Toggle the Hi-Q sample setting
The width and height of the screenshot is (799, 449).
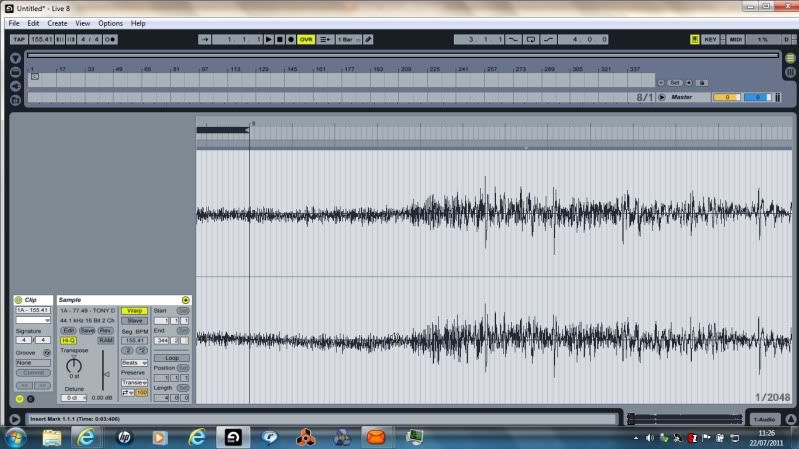(x=68, y=340)
